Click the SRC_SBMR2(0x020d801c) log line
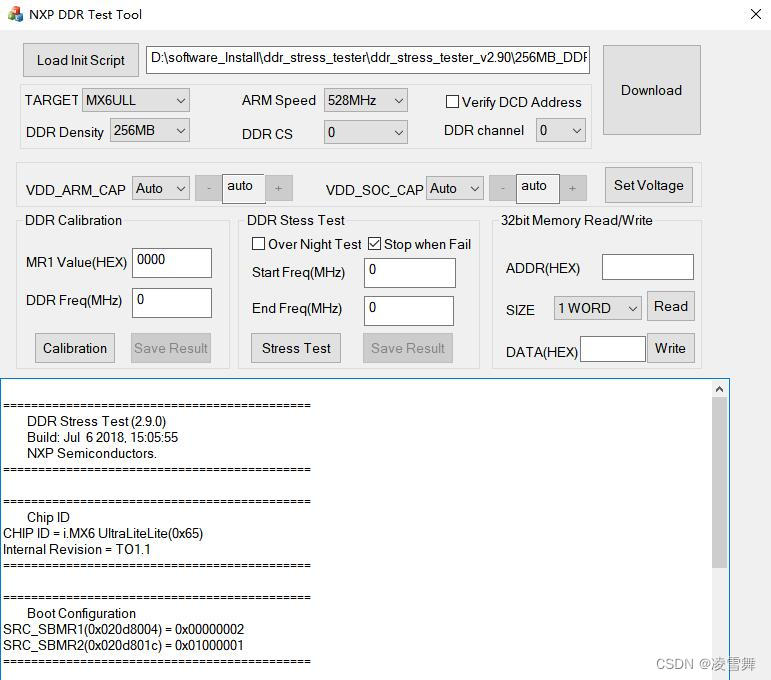Image resolution: width=771 pixels, height=680 pixels. (x=123, y=646)
